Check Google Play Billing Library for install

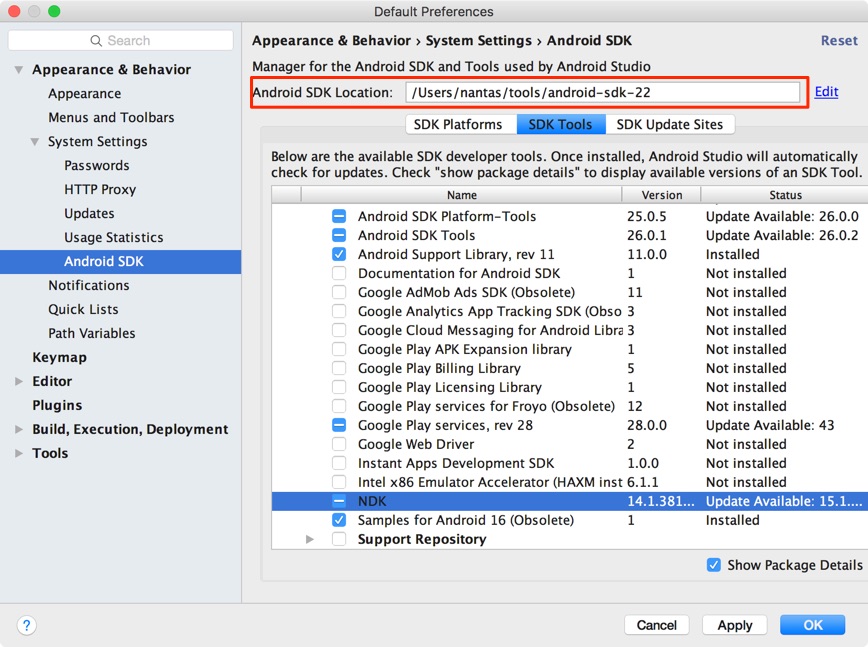(338, 368)
